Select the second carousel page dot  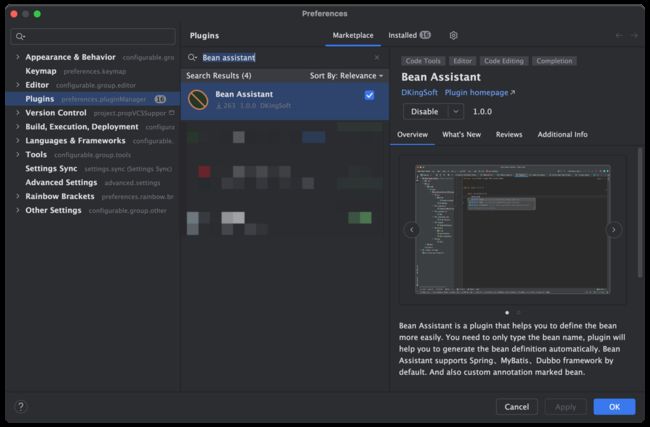tap(518, 313)
